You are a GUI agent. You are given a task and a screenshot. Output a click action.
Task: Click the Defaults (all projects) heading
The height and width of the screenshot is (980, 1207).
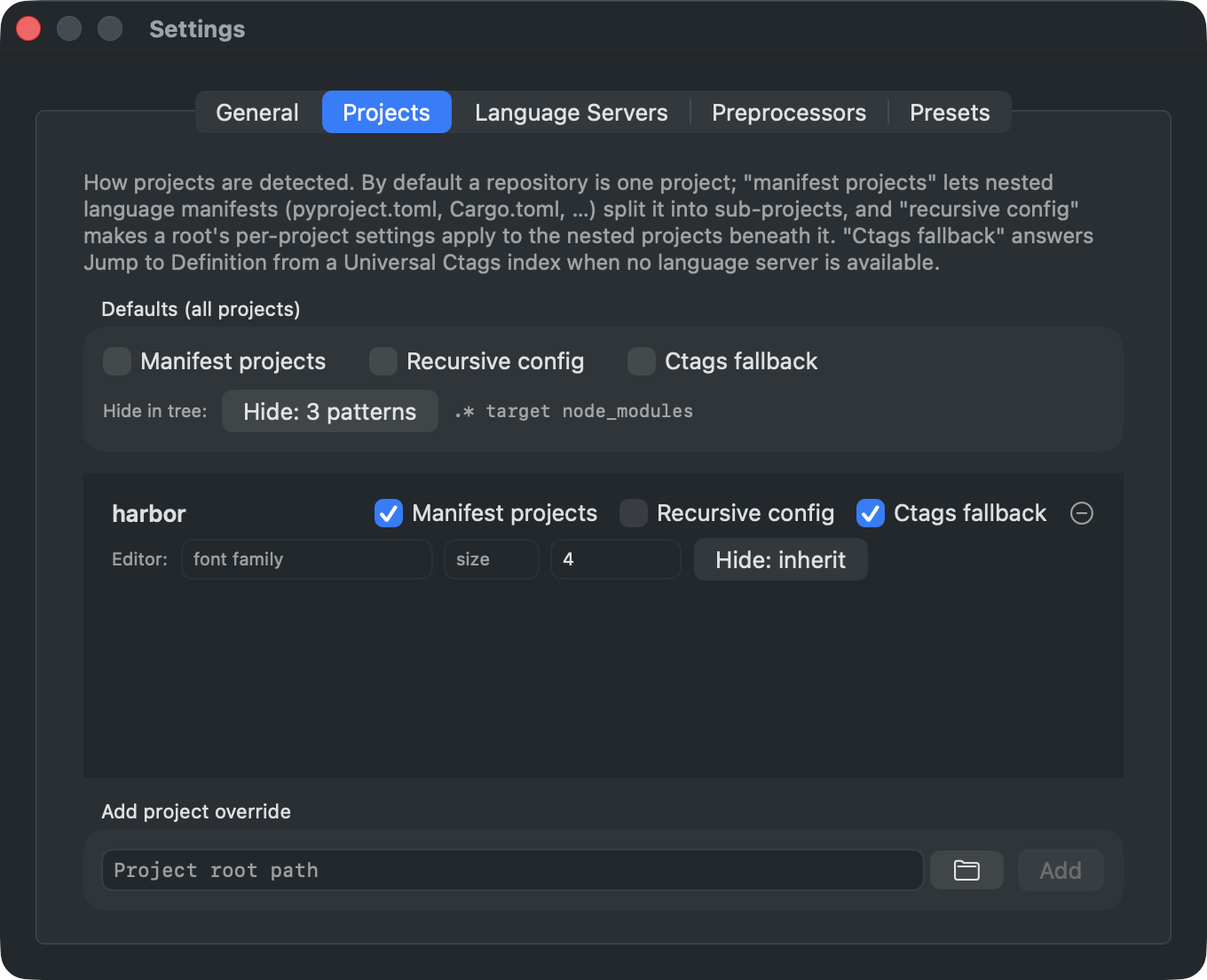[x=201, y=309]
